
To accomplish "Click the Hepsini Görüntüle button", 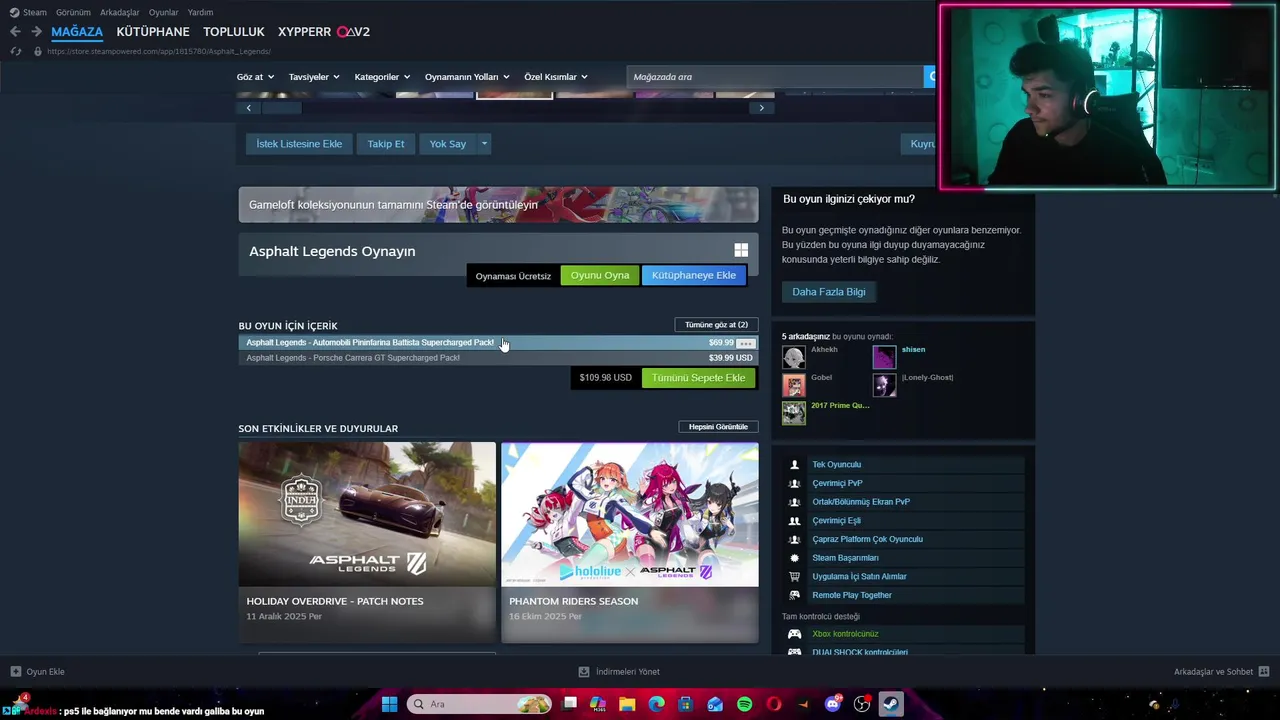I will click(x=718, y=427).
